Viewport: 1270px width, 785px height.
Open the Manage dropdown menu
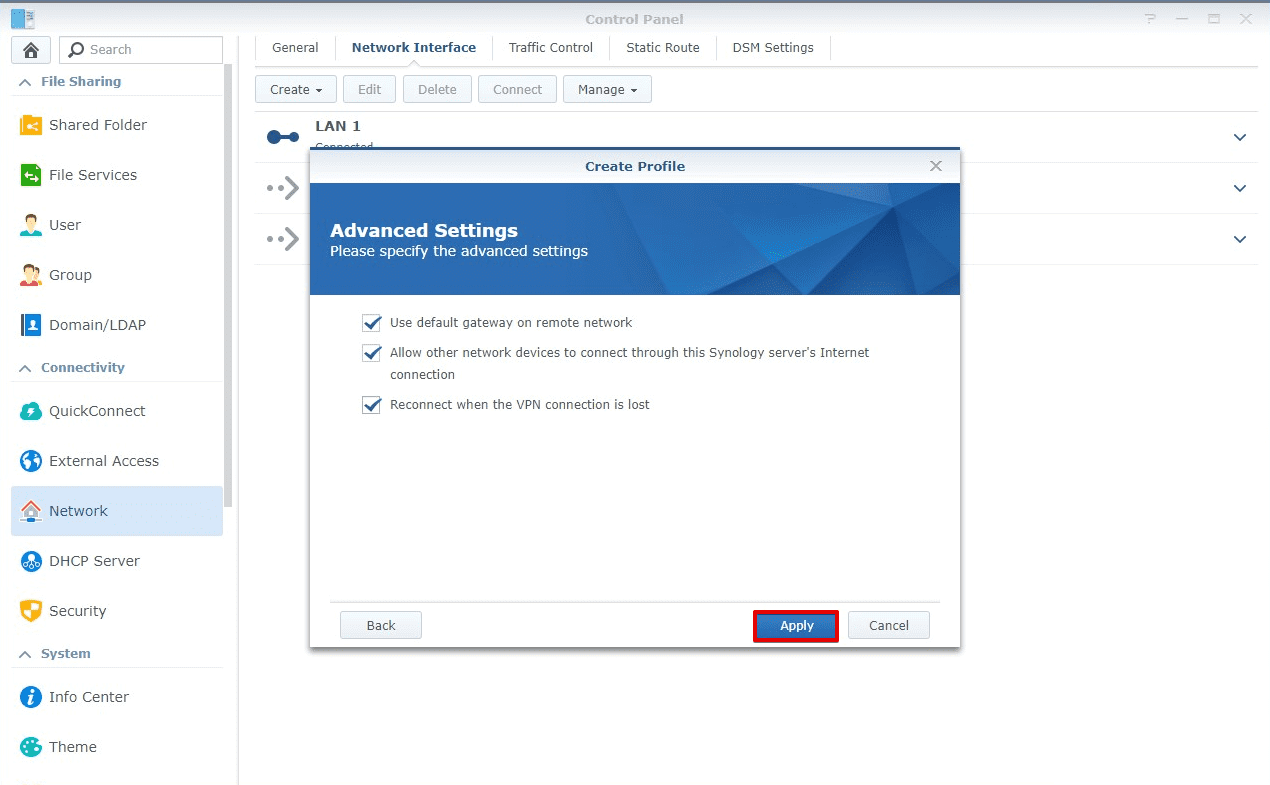pos(607,89)
